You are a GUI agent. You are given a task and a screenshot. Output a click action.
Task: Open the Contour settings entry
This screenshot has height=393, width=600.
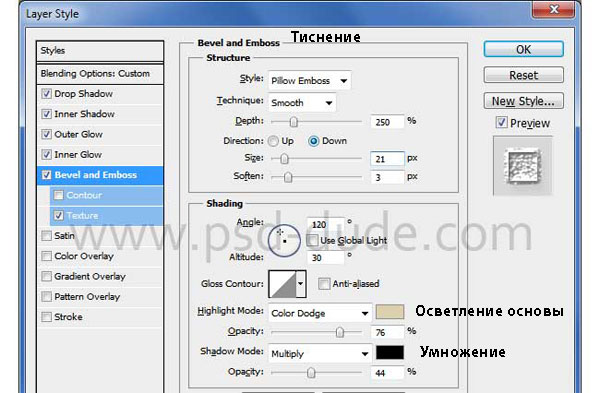pyautogui.click(x=84, y=195)
